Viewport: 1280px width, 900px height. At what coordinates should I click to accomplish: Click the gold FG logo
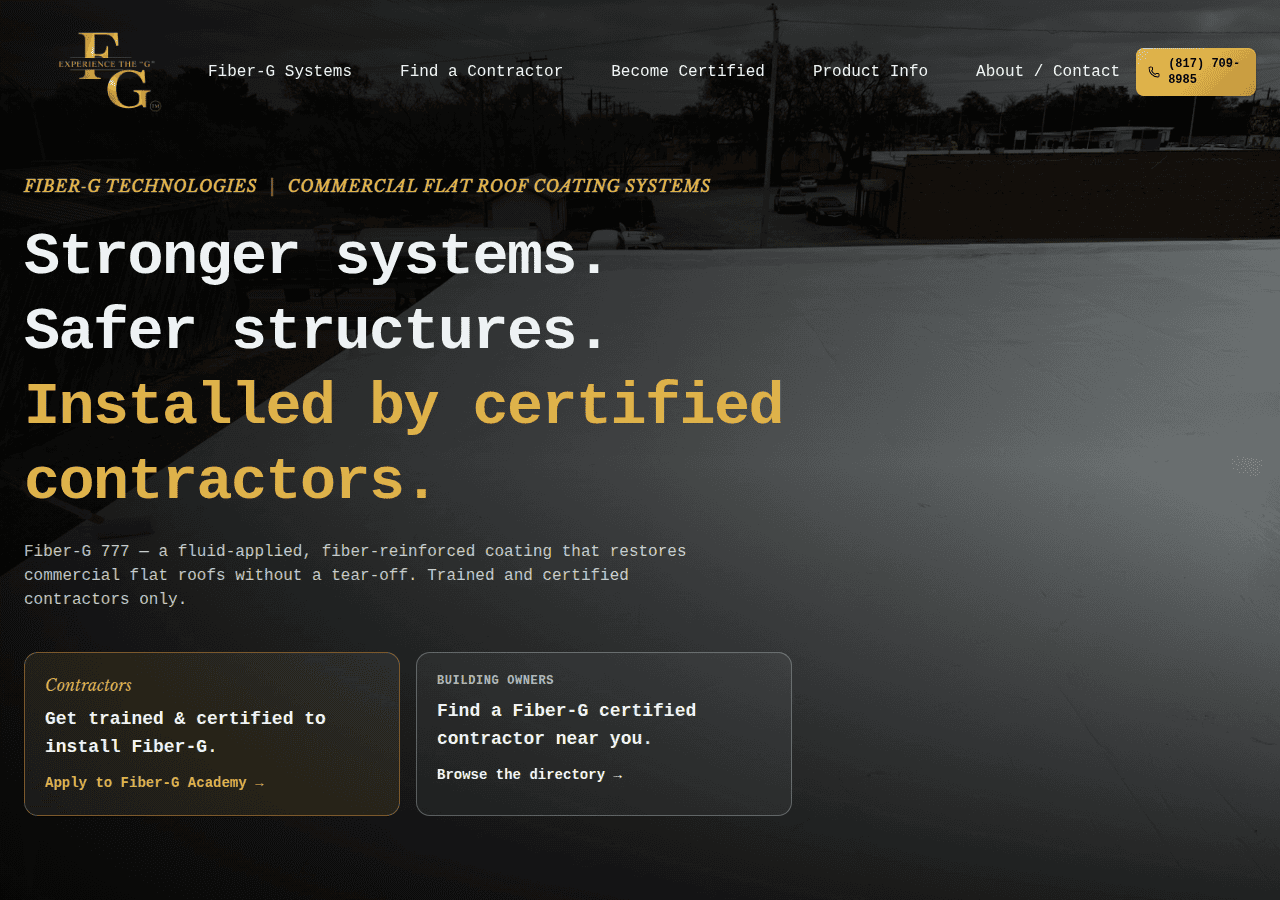pyautogui.click(x=109, y=71)
